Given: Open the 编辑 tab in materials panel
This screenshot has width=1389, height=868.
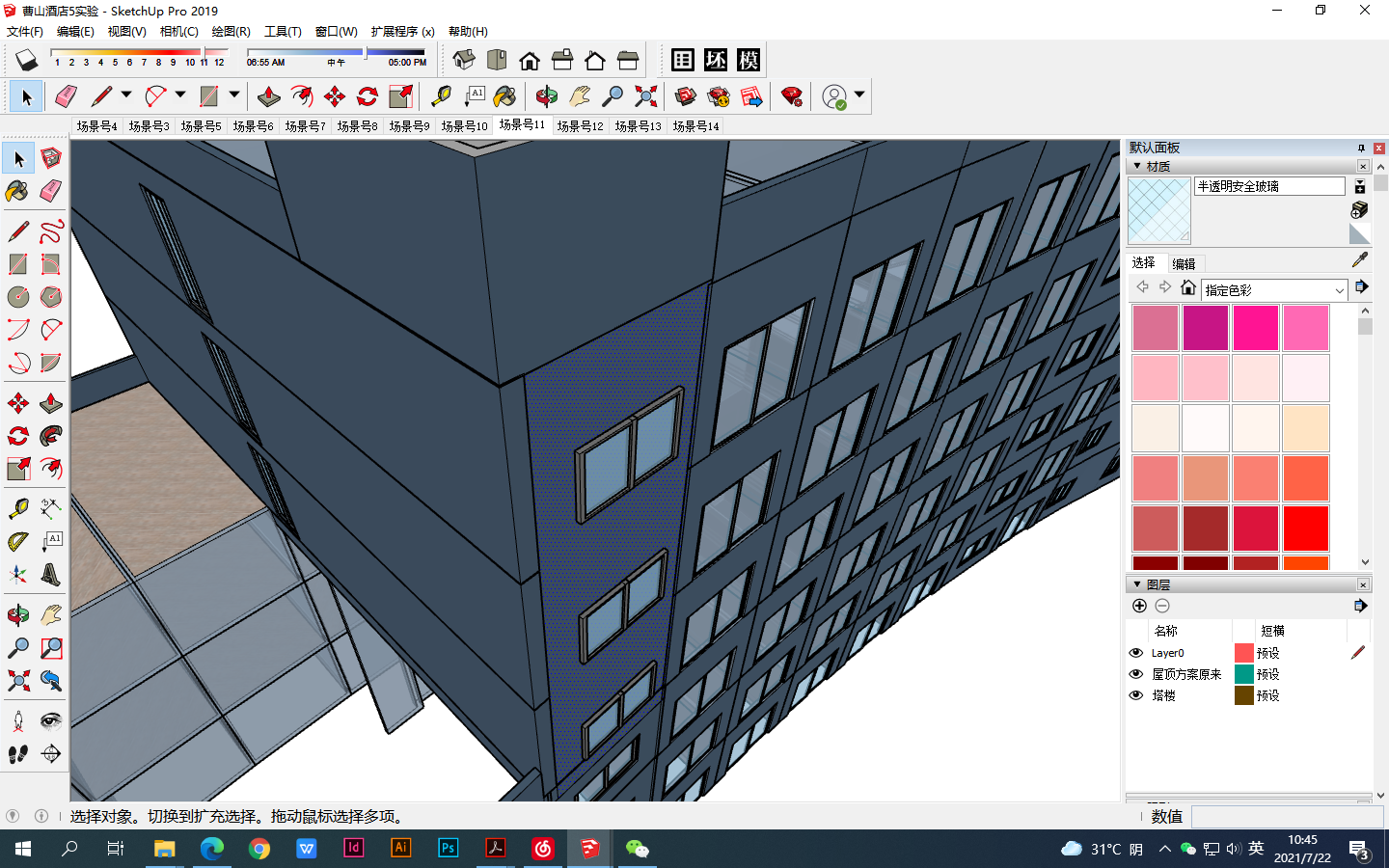Looking at the screenshot, I should (1184, 263).
